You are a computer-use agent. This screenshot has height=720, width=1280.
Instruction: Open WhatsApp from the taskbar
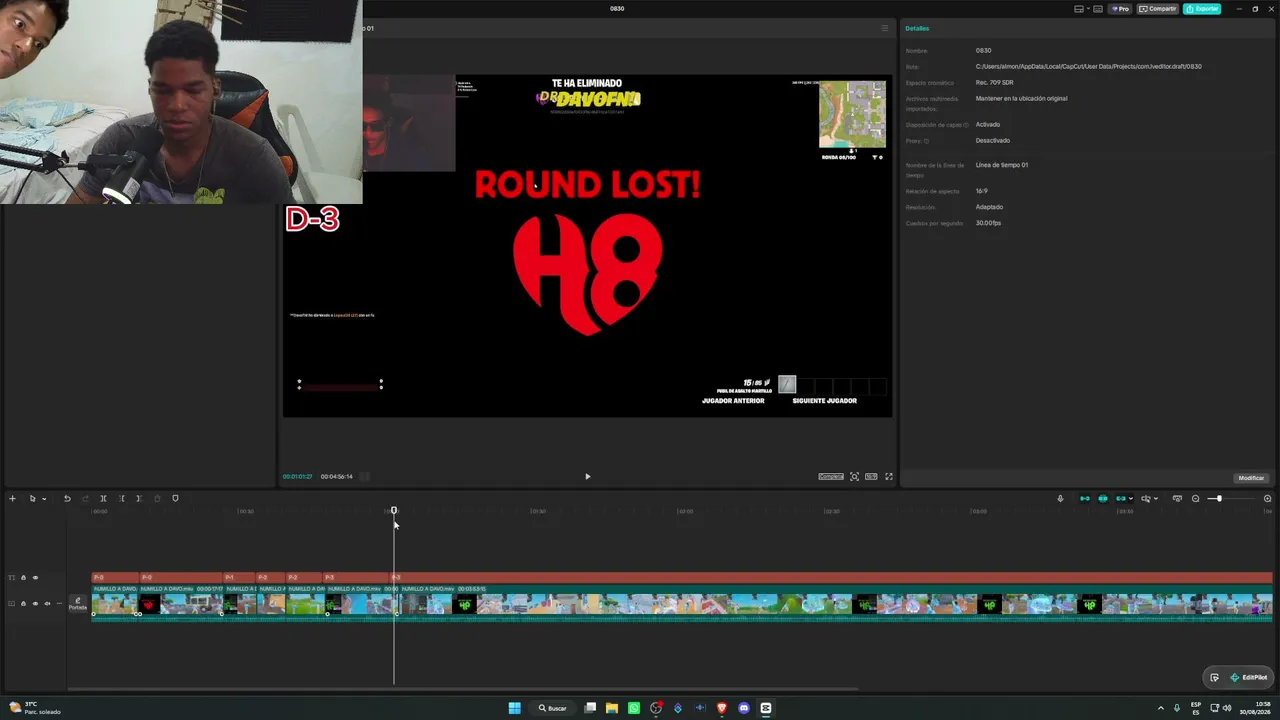634,708
